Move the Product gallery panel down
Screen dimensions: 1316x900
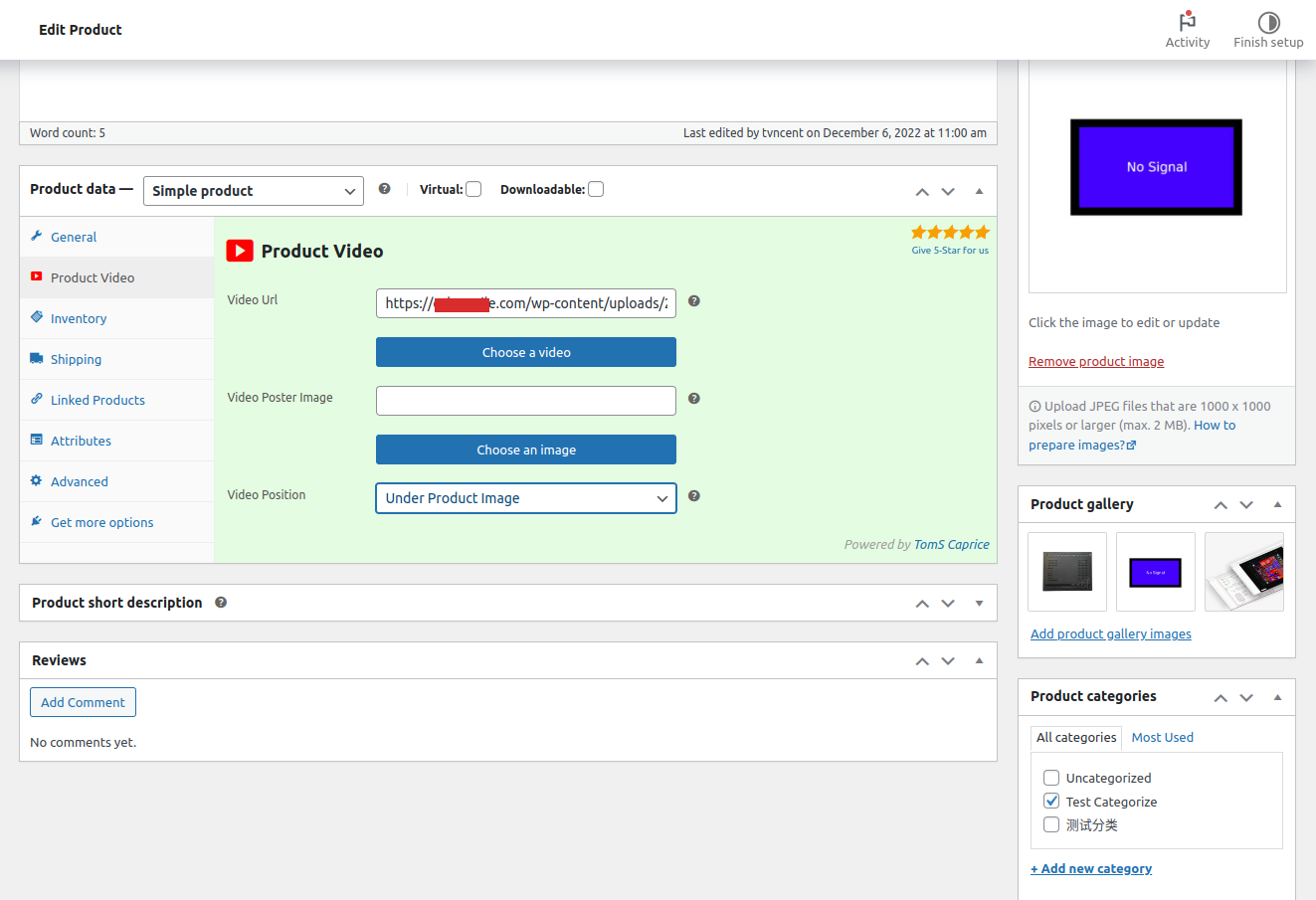point(1246,505)
